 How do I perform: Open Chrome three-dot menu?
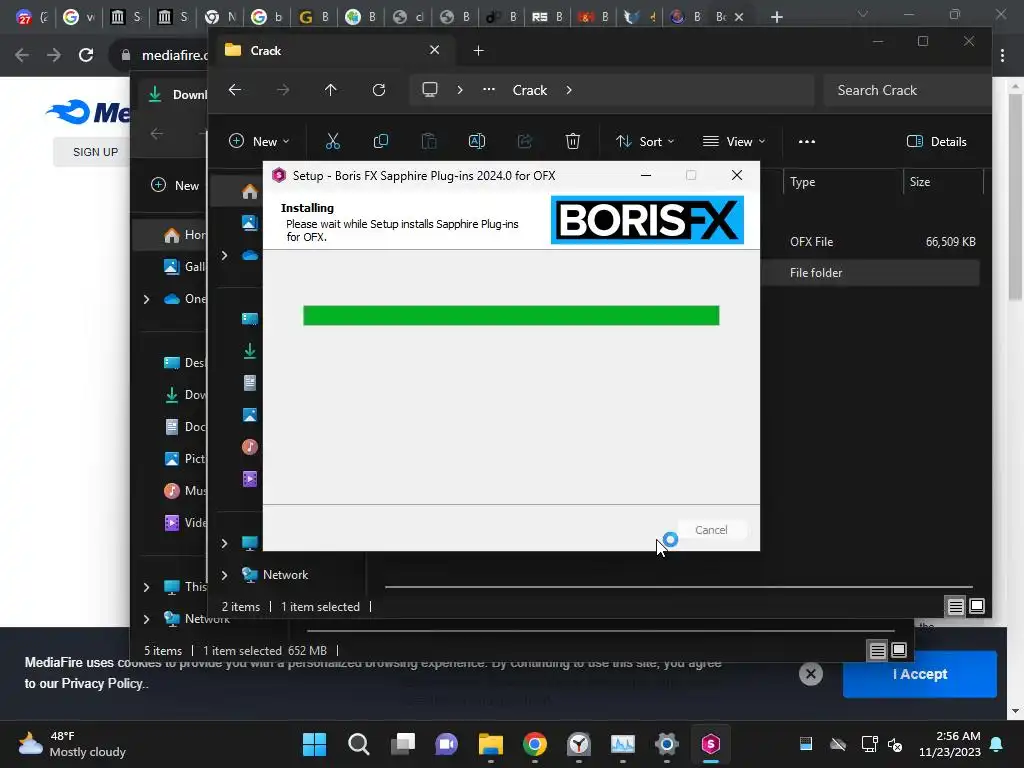pos(1002,56)
